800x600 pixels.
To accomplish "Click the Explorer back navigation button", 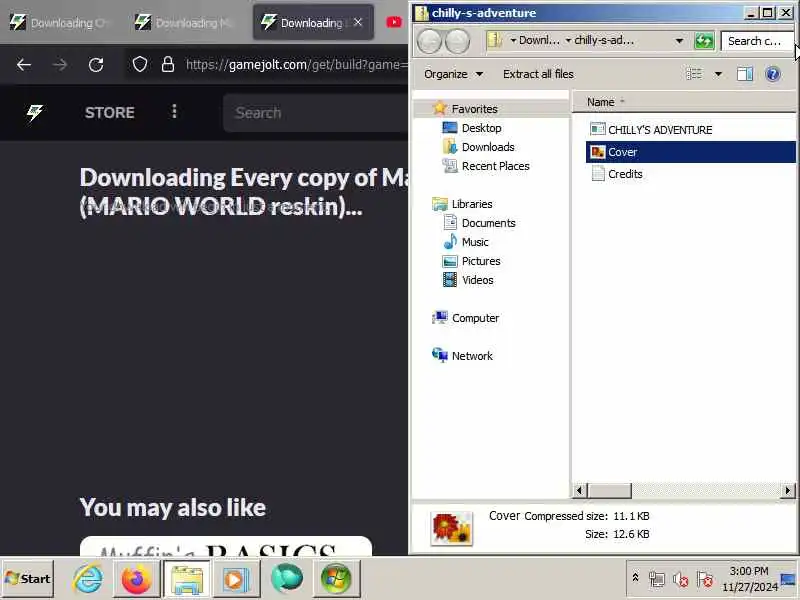I will [x=429, y=41].
